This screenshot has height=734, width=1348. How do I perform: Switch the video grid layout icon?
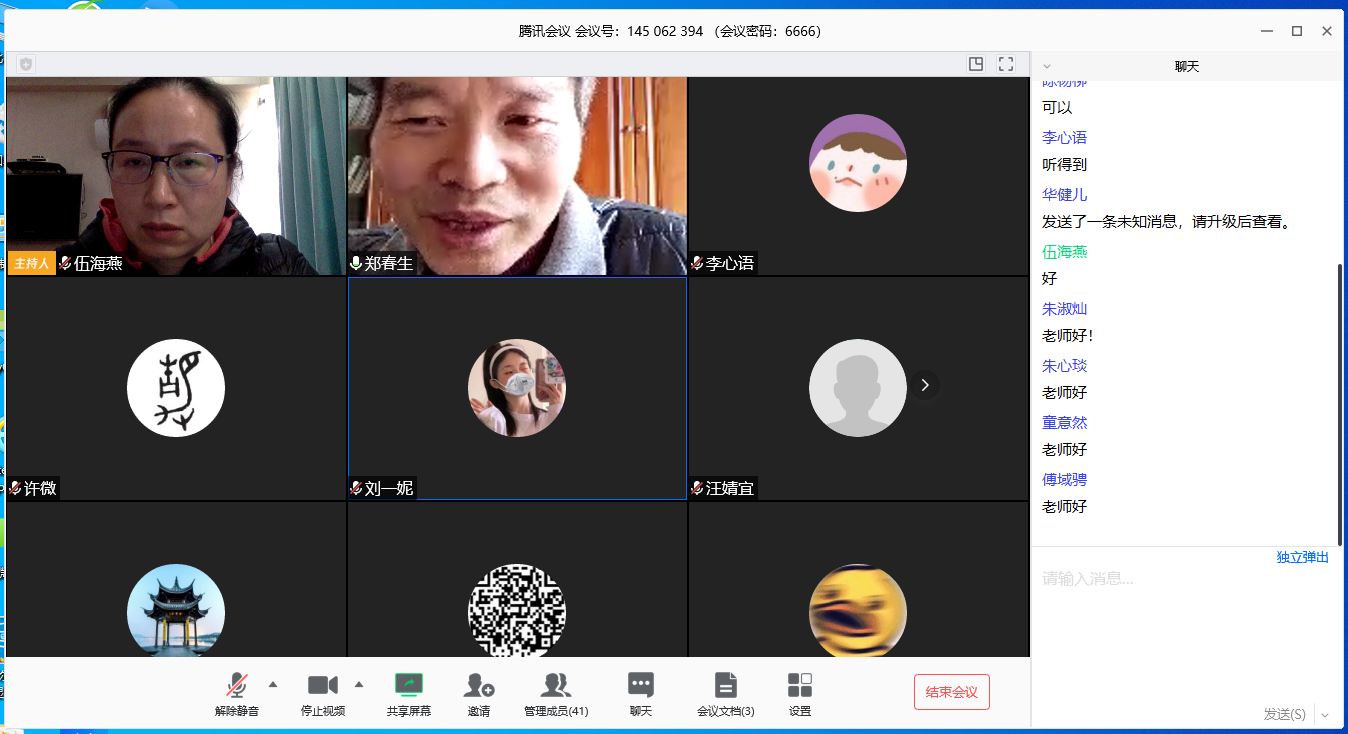[x=976, y=64]
